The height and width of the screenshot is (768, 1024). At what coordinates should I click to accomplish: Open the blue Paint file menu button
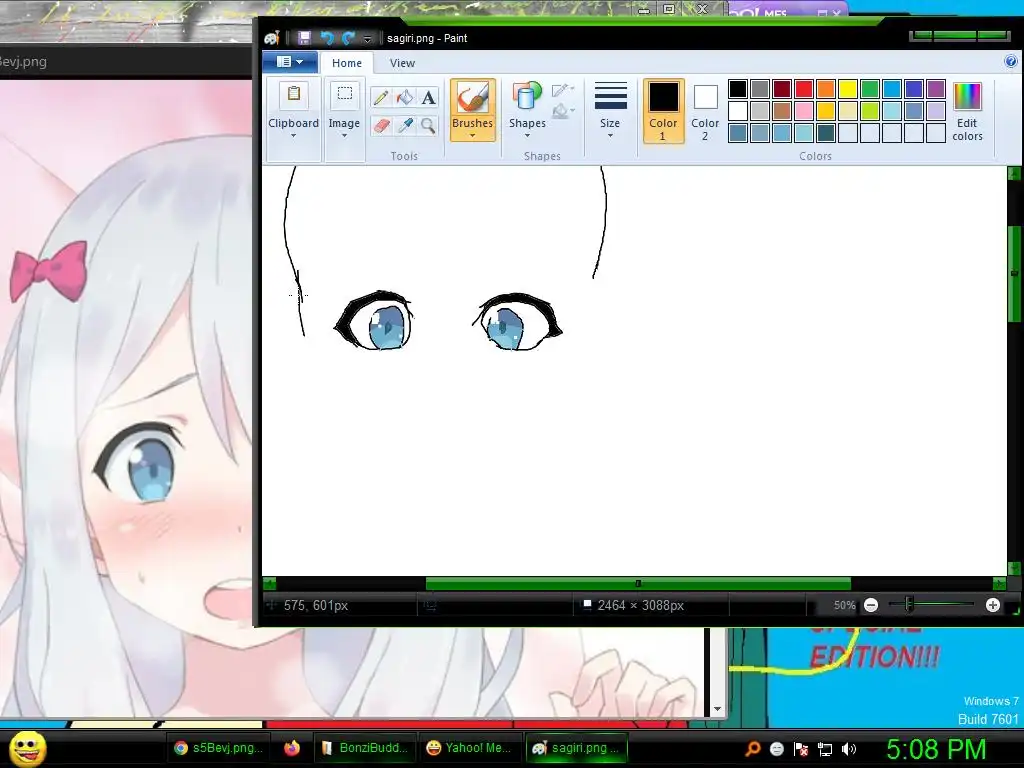pos(290,62)
